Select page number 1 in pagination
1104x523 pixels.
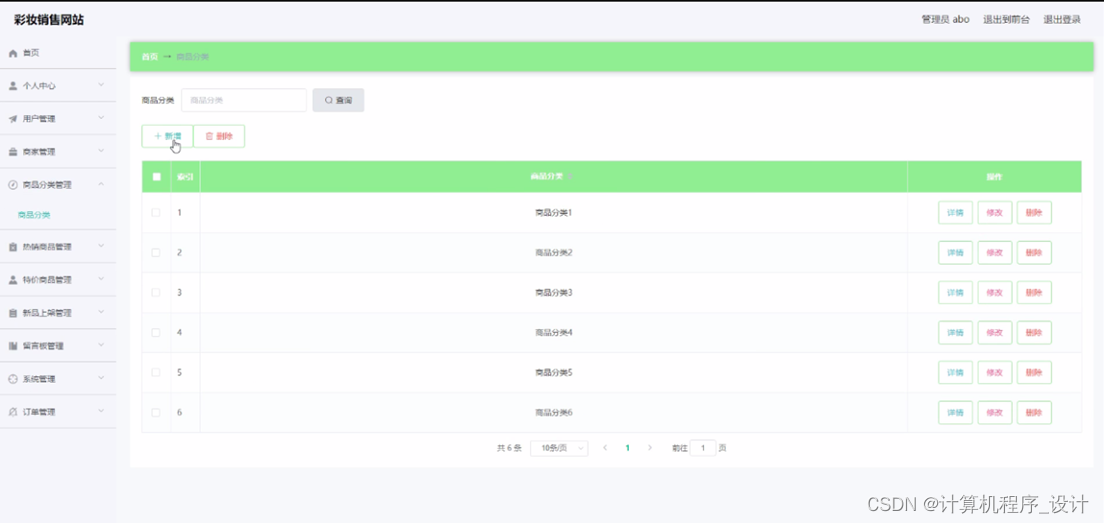(627, 448)
